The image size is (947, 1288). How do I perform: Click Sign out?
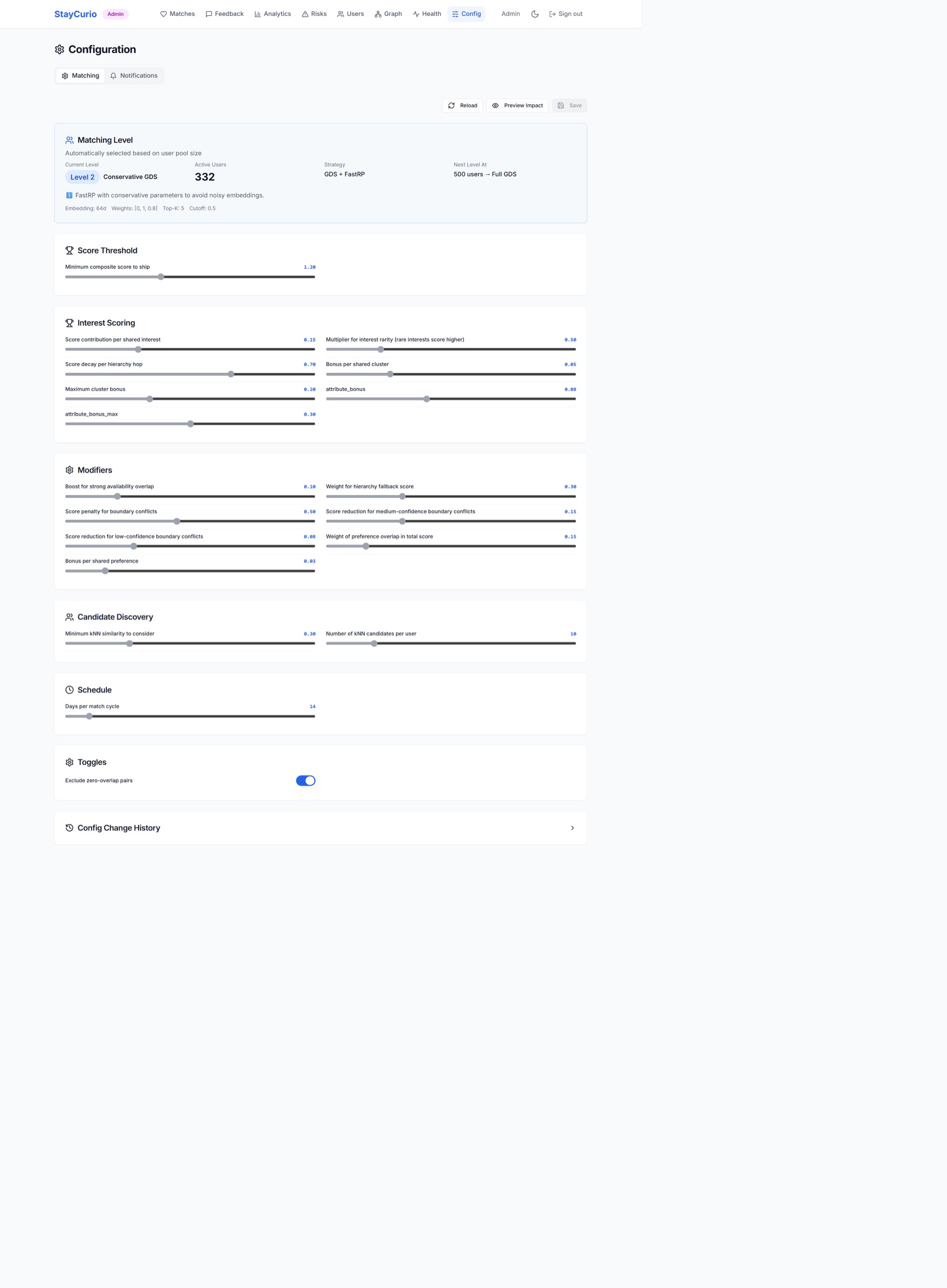coord(566,14)
